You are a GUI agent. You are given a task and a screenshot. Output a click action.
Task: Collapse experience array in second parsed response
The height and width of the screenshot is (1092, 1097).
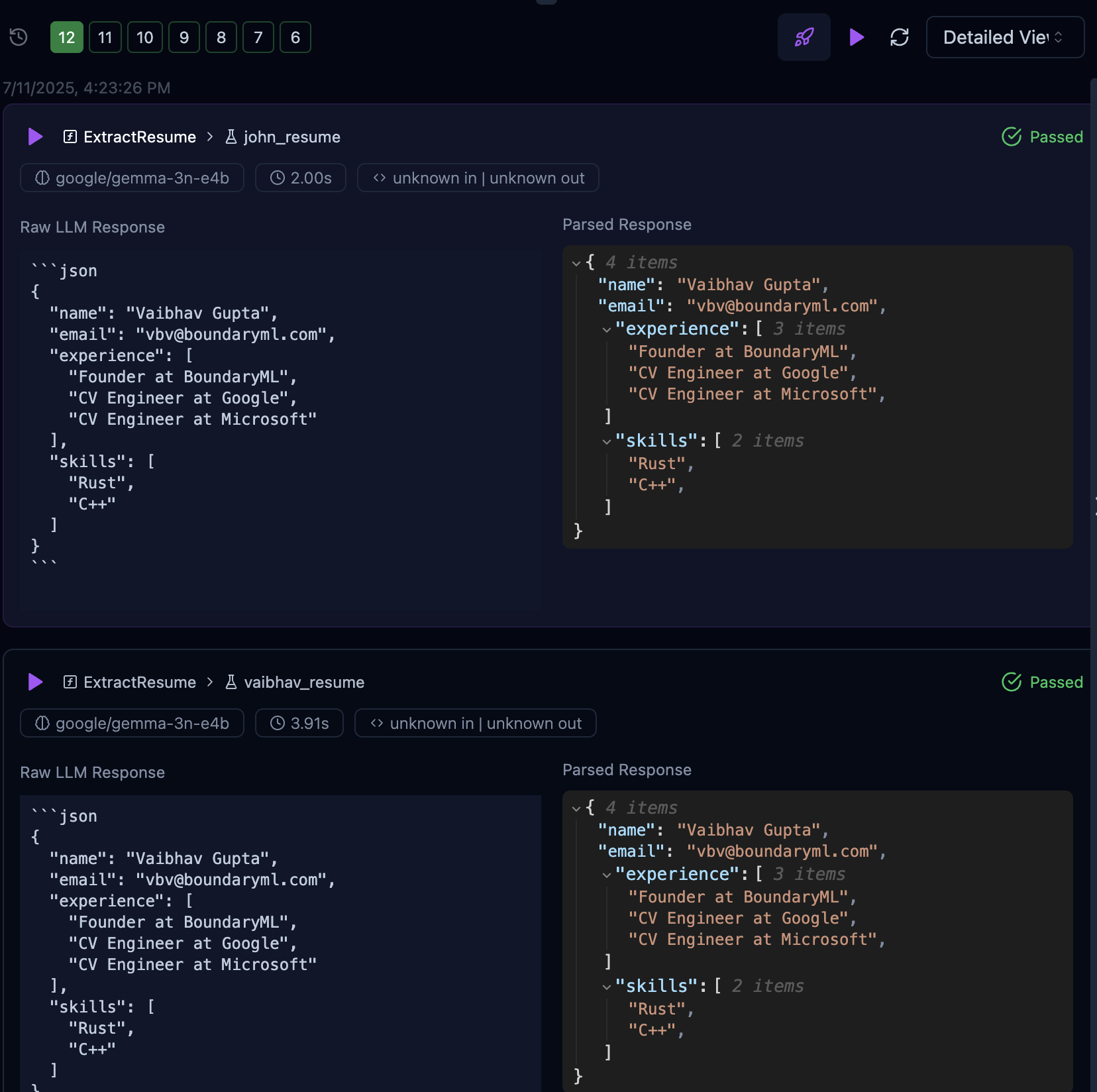point(606,875)
